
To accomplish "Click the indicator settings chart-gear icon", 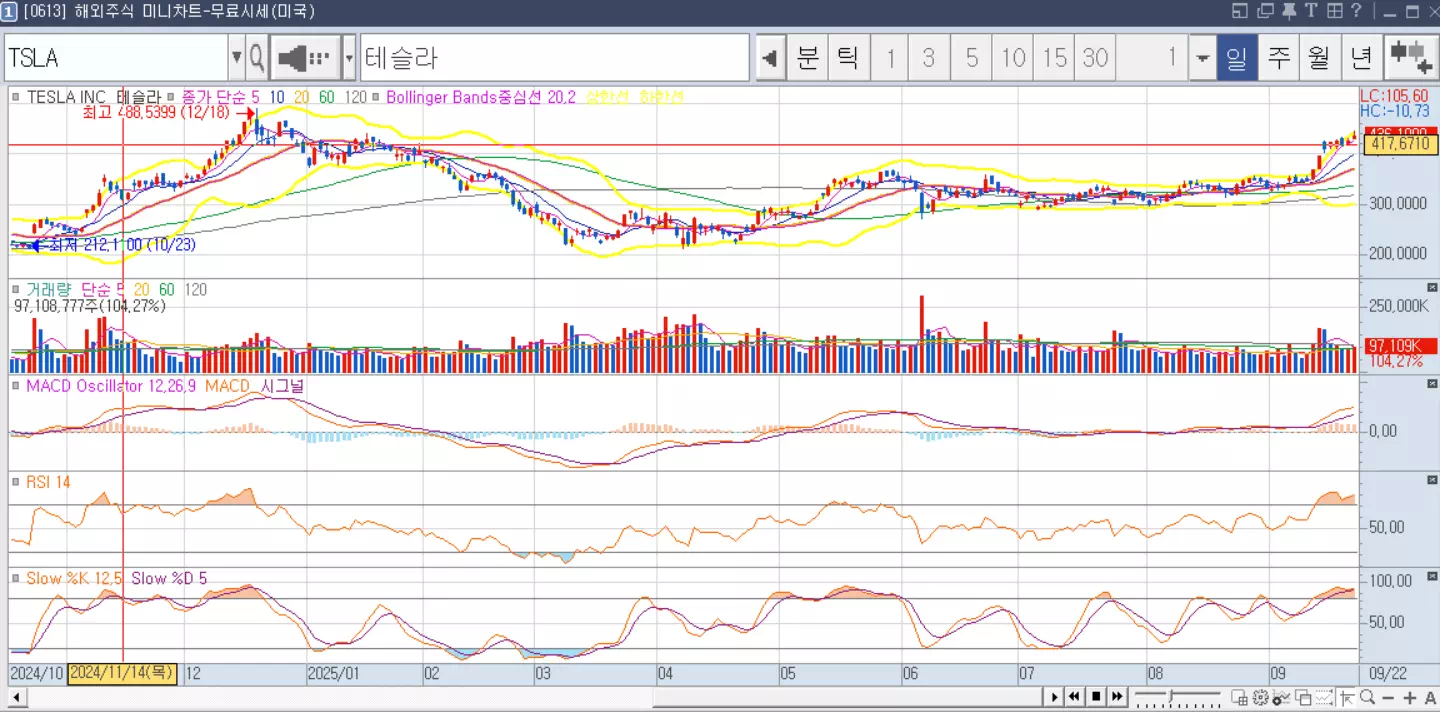I will [x=1282, y=698].
